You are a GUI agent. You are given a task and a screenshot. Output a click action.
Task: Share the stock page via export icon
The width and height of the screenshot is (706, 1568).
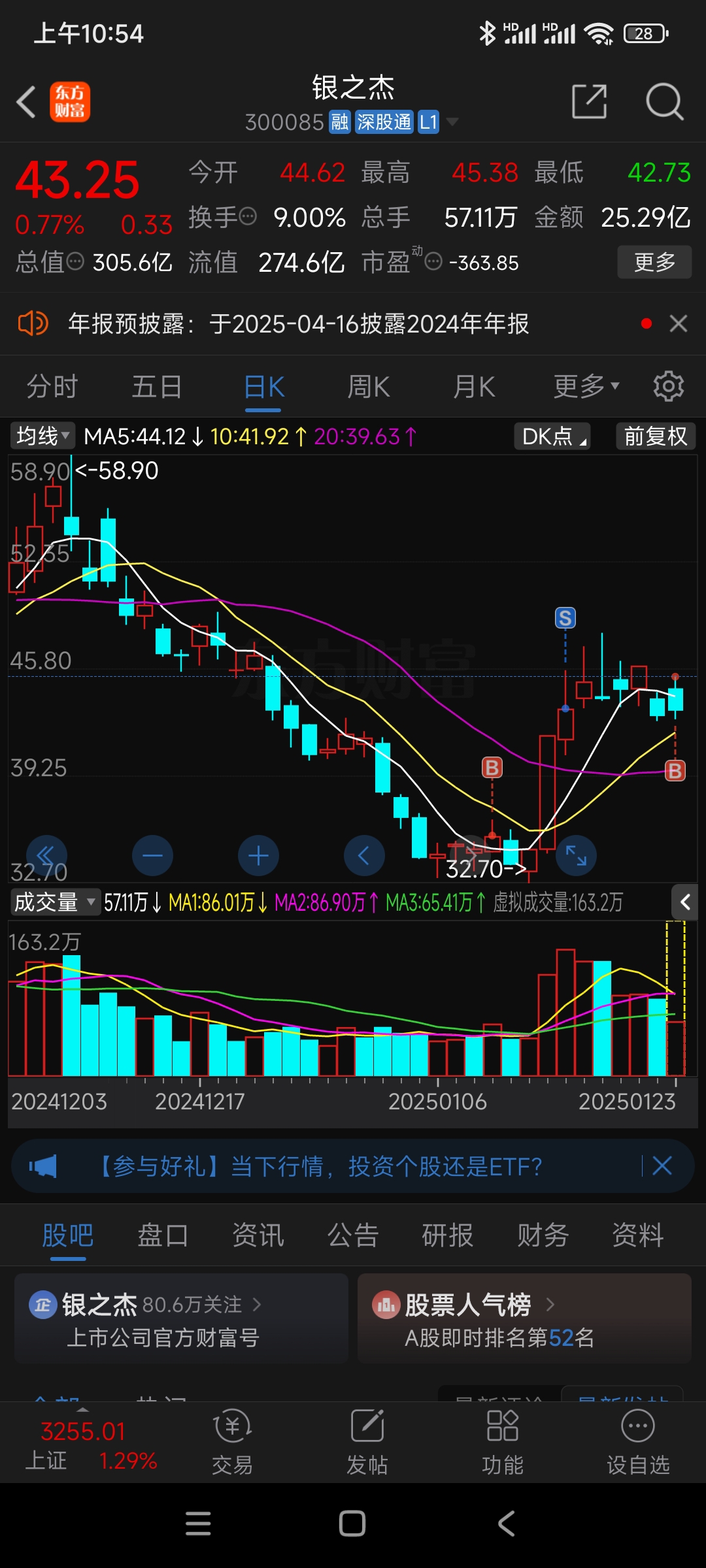(x=589, y=101)
